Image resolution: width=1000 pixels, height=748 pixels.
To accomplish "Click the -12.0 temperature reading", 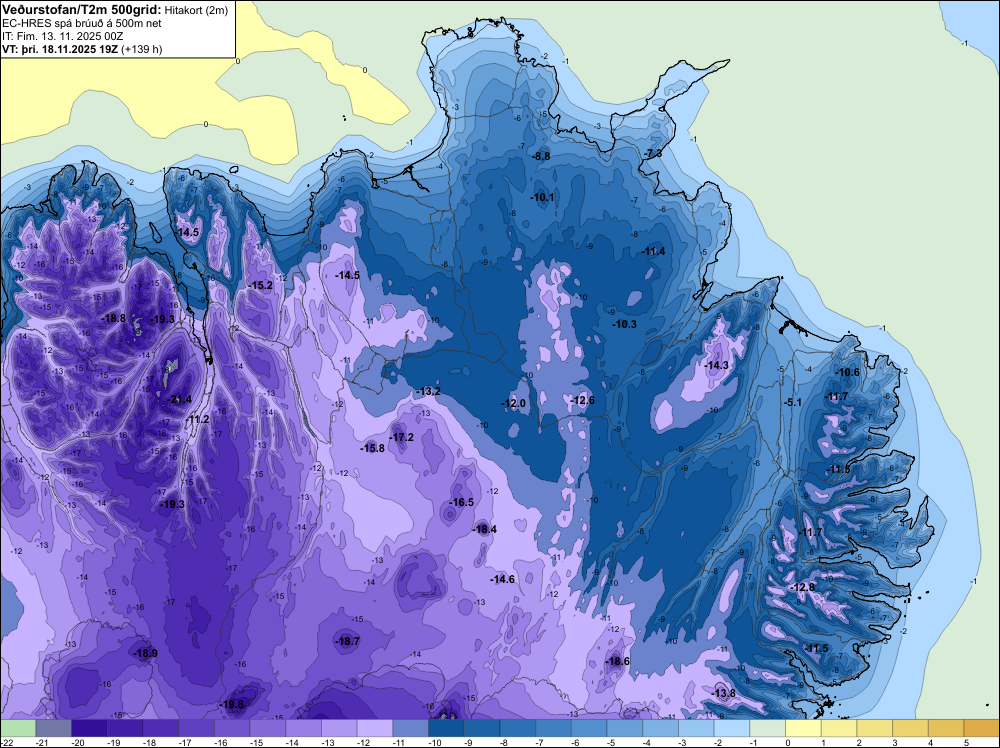I will (513, 404).
